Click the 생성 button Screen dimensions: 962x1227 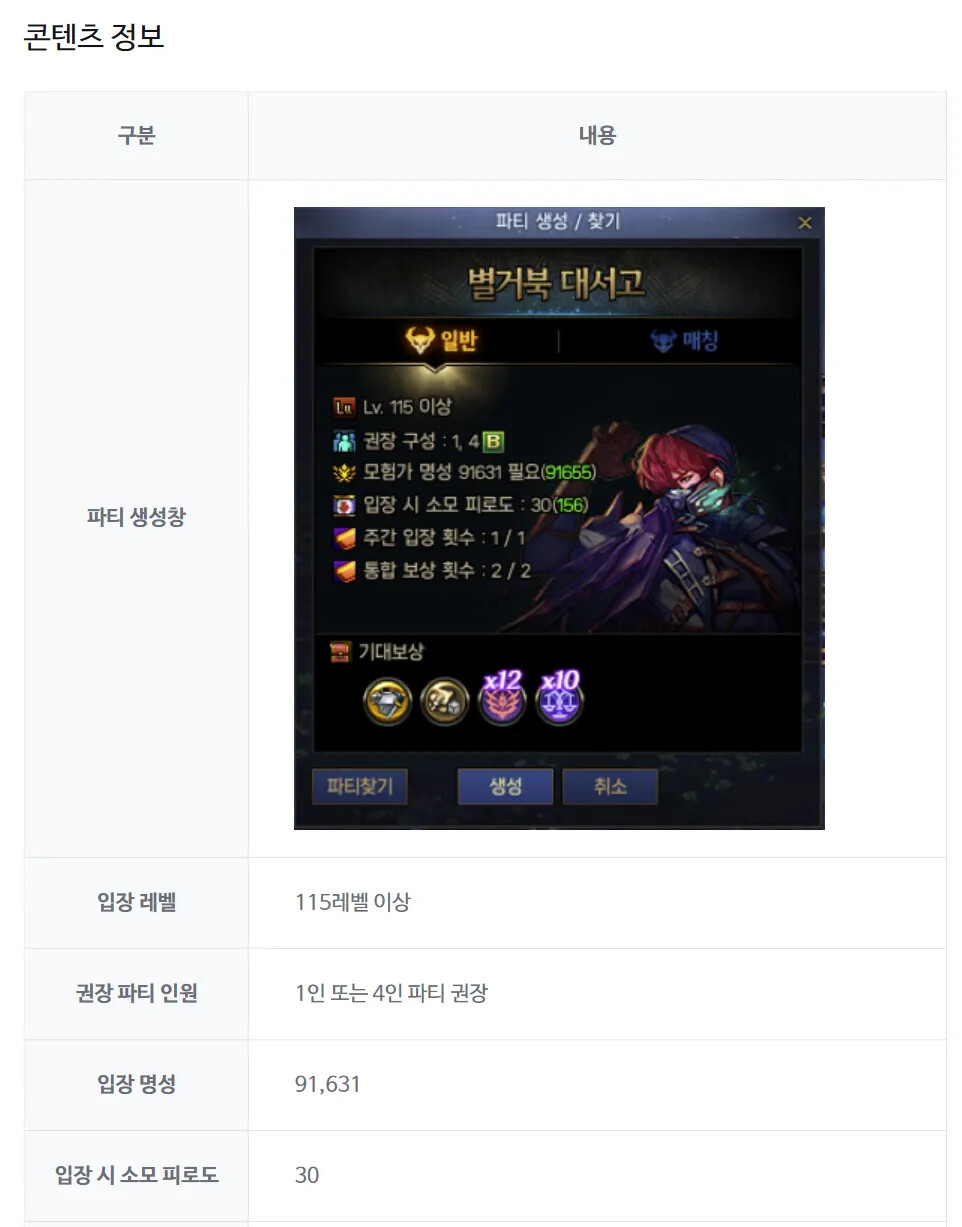pos(505,786)
